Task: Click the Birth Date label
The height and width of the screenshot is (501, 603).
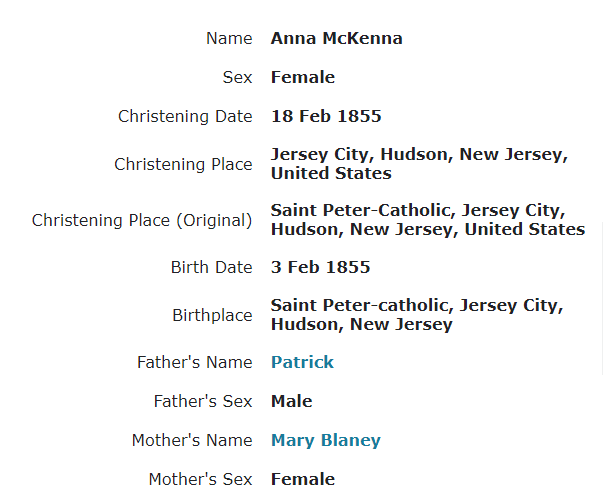Action: (x=211, y=268)
